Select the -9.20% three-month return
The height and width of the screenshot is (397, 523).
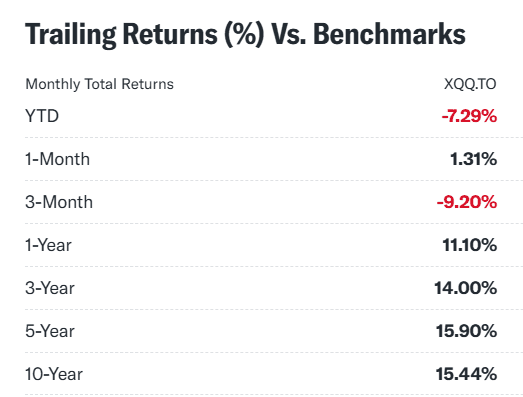tap(467, 202)
